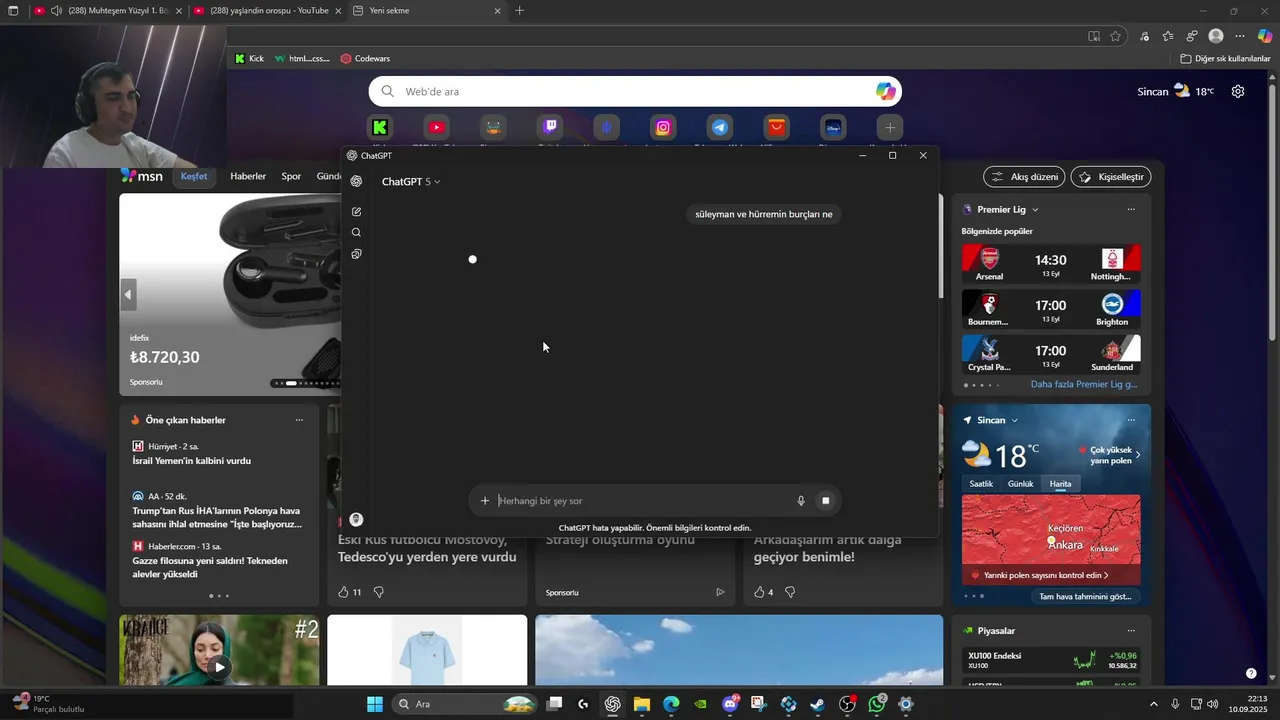Open the Disney+ shortcut tile
The height and width of the screenshot is (720, 1280).
point(833,127)
